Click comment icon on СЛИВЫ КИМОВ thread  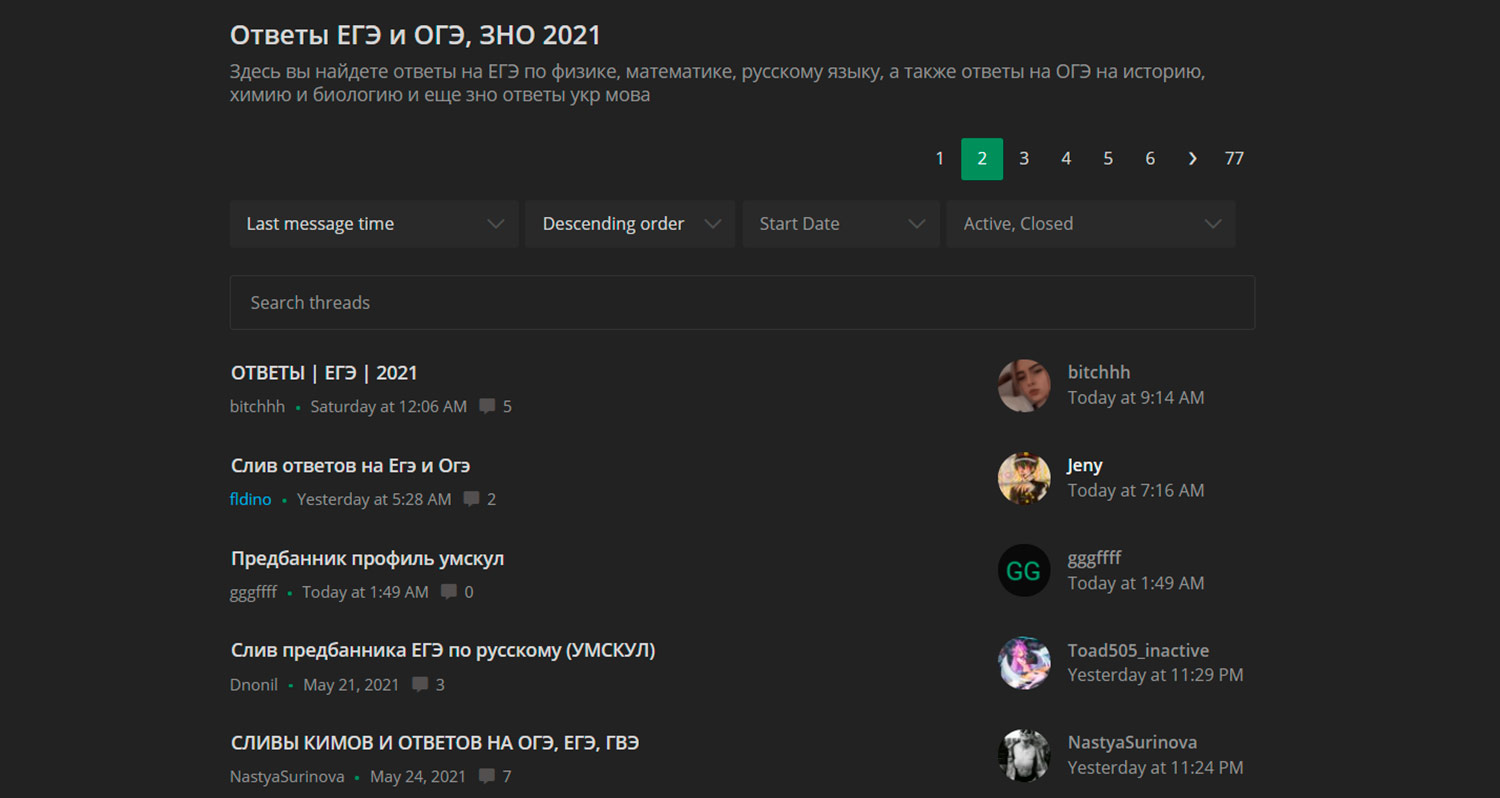coord(487,776)
